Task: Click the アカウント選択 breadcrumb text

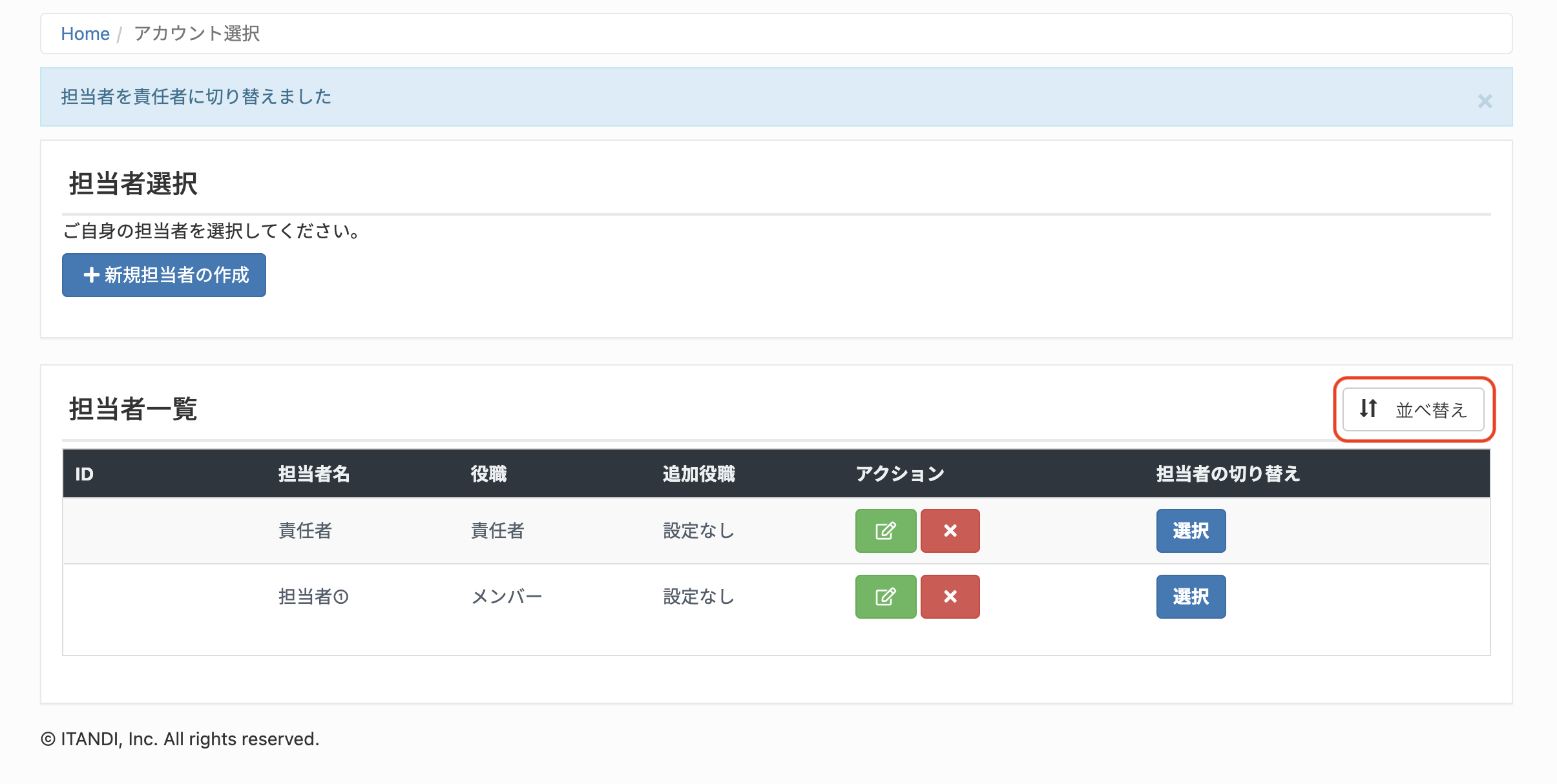Action: click(196, 34)
